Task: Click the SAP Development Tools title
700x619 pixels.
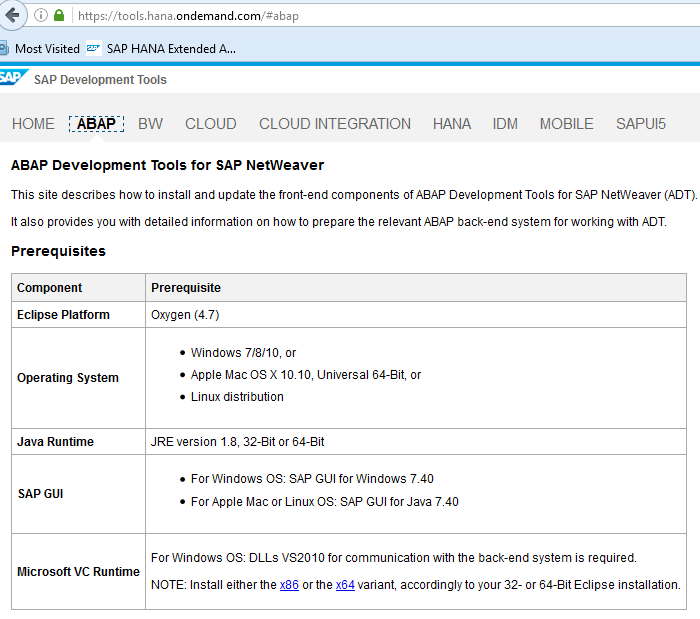Action: [x=100, y=80]
